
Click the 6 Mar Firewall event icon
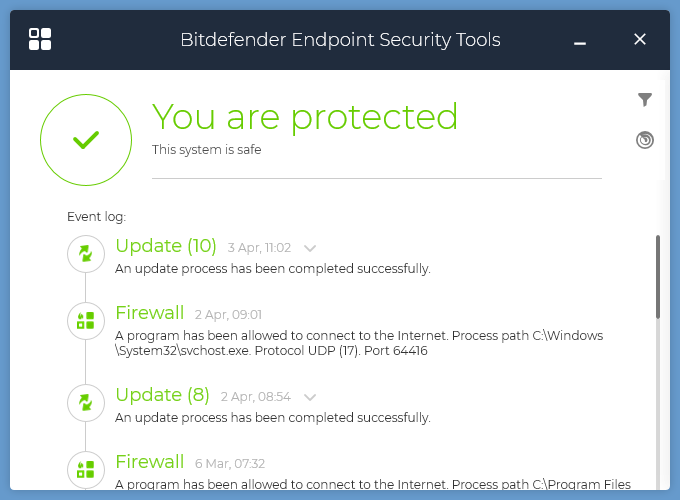(x=85, y=469)
